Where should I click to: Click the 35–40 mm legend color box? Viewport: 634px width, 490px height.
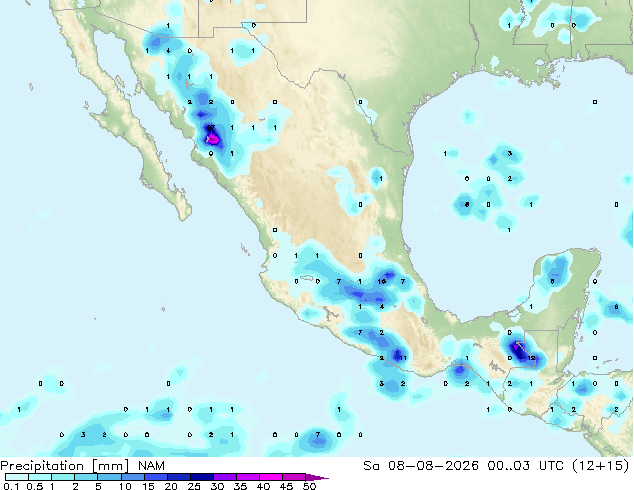pyautogui.click(x=247, y=477)
